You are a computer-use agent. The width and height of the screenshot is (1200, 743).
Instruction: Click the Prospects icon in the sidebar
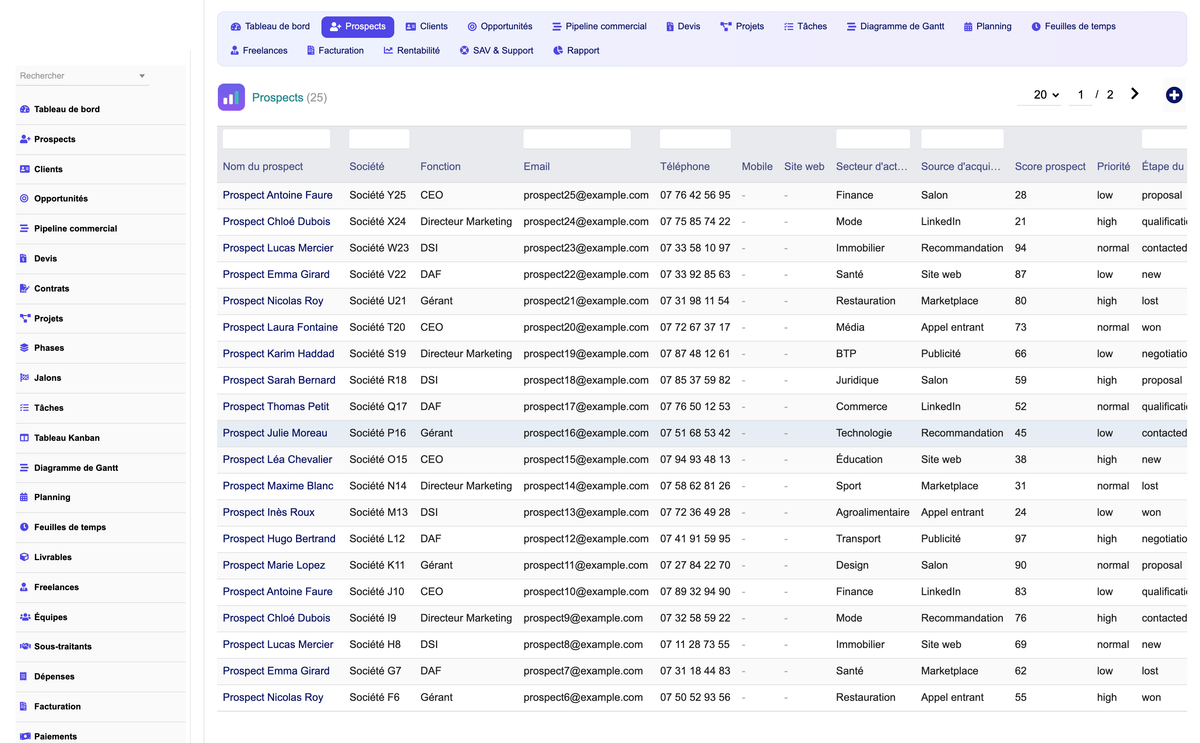[25, 139]
